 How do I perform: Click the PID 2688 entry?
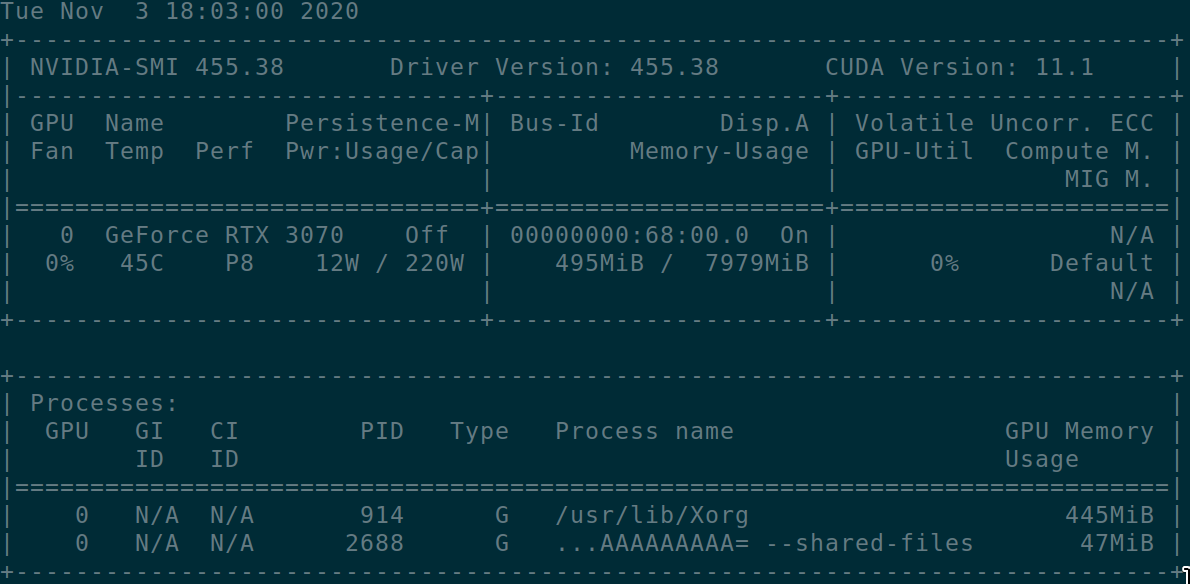click(374, 544)
